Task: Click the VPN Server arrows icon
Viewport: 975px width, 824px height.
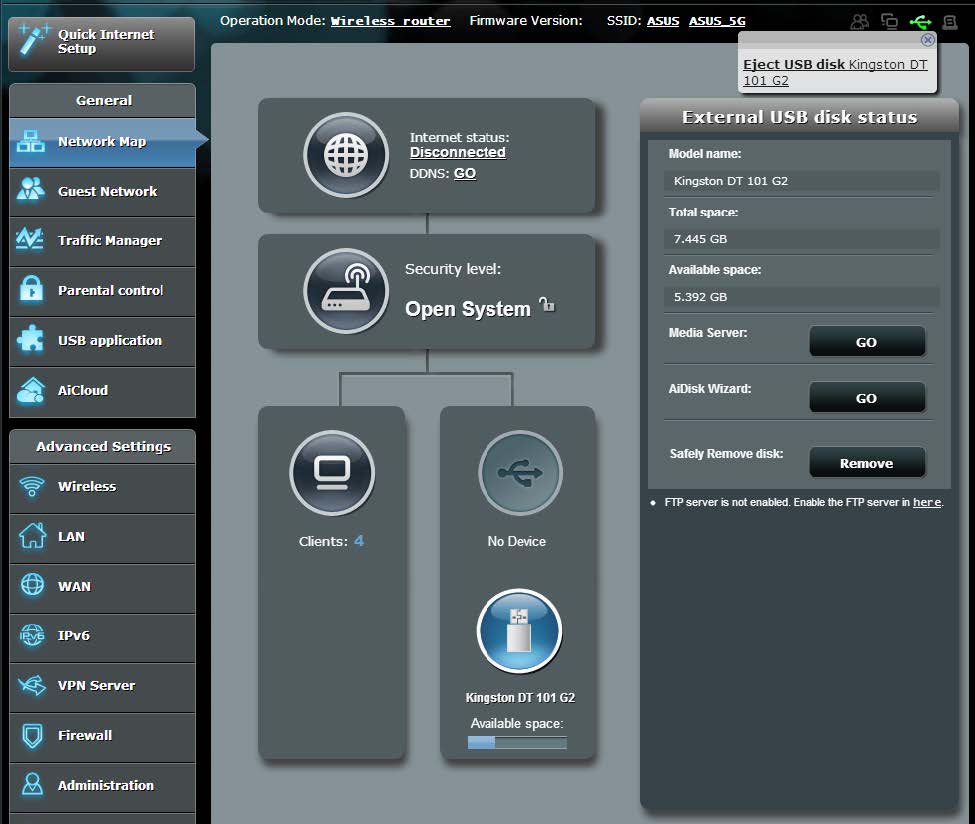Action: click(x=32, y=685)
